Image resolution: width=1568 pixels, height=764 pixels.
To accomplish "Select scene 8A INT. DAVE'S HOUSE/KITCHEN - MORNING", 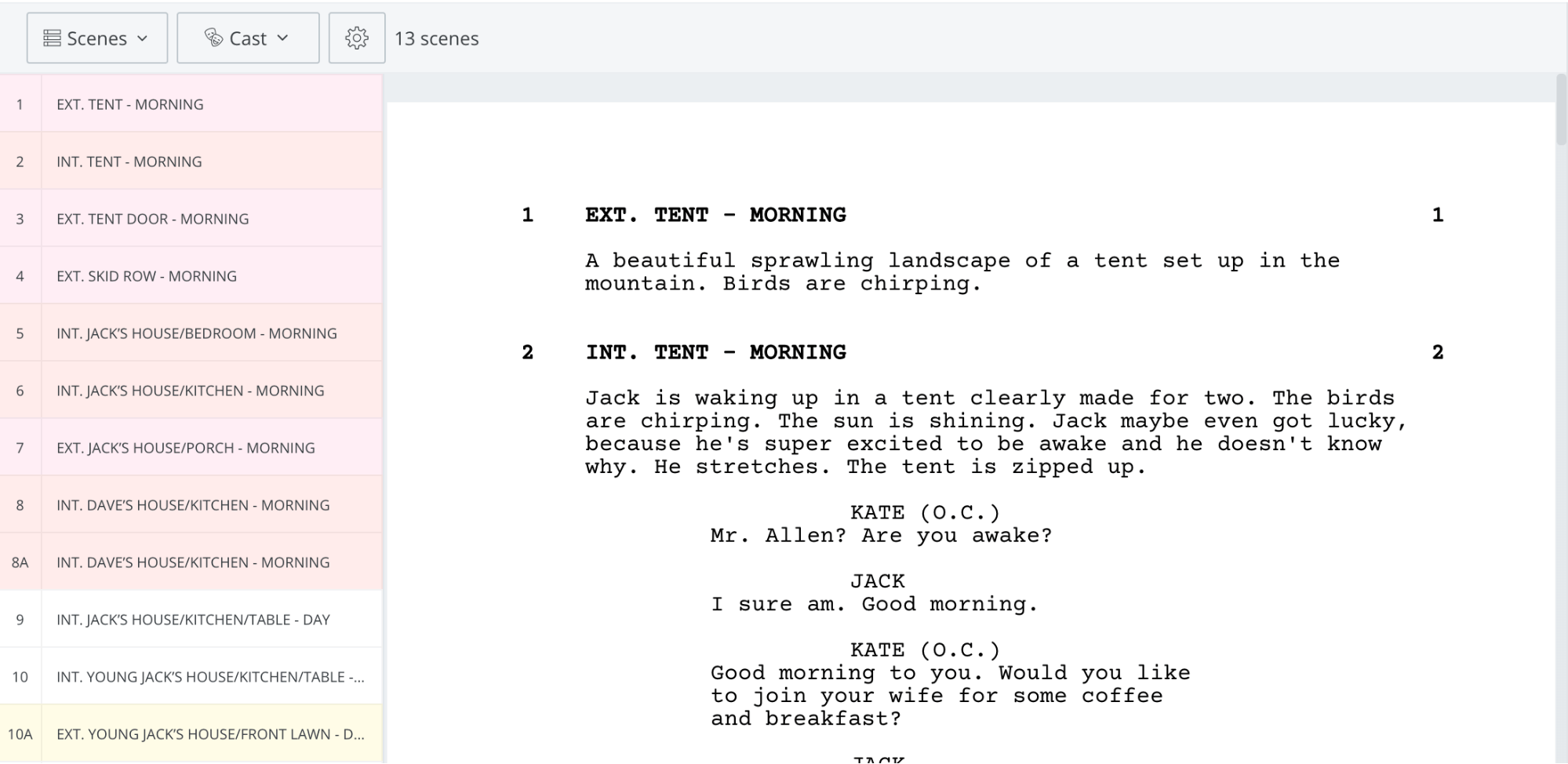I will coord(191,562).
